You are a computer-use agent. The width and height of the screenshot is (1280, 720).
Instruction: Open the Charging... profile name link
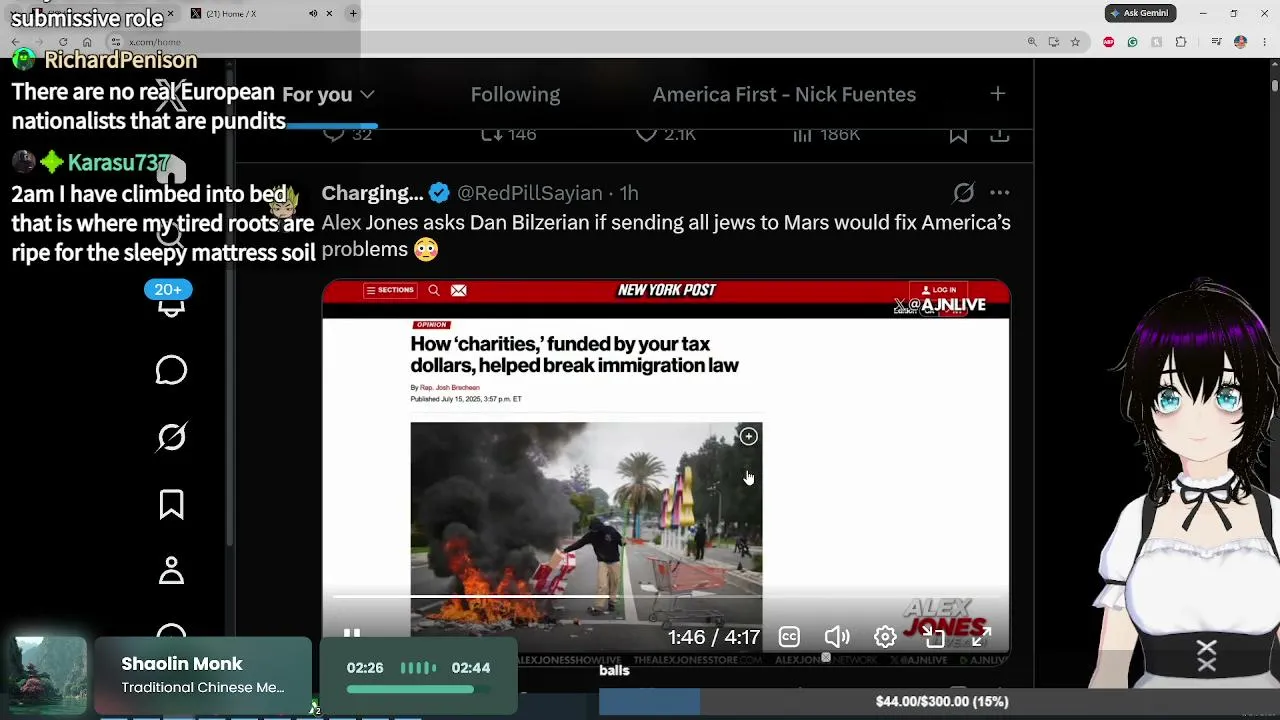tap(372, 193)
